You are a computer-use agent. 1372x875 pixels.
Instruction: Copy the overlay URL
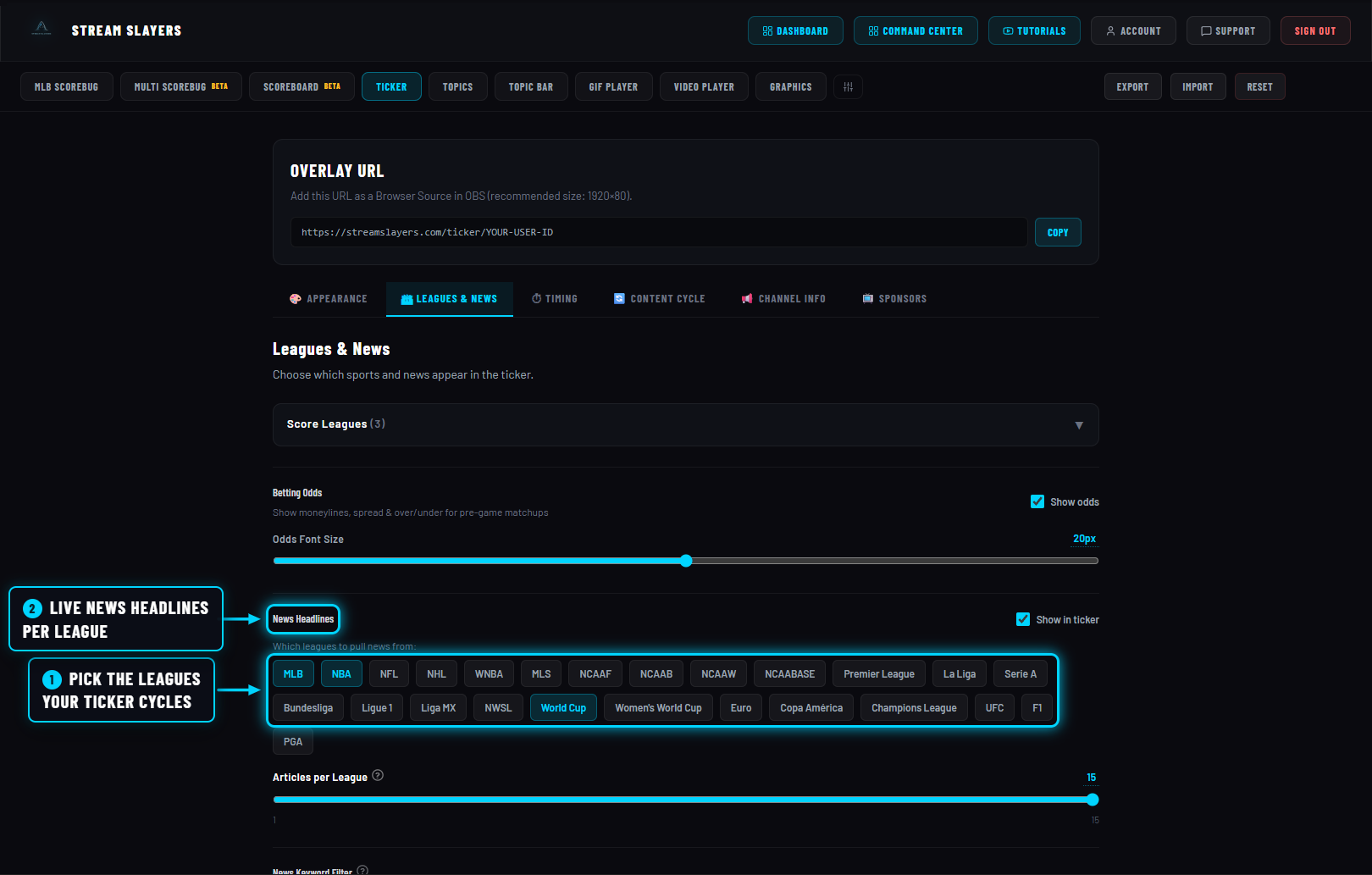coord(1058,232)
